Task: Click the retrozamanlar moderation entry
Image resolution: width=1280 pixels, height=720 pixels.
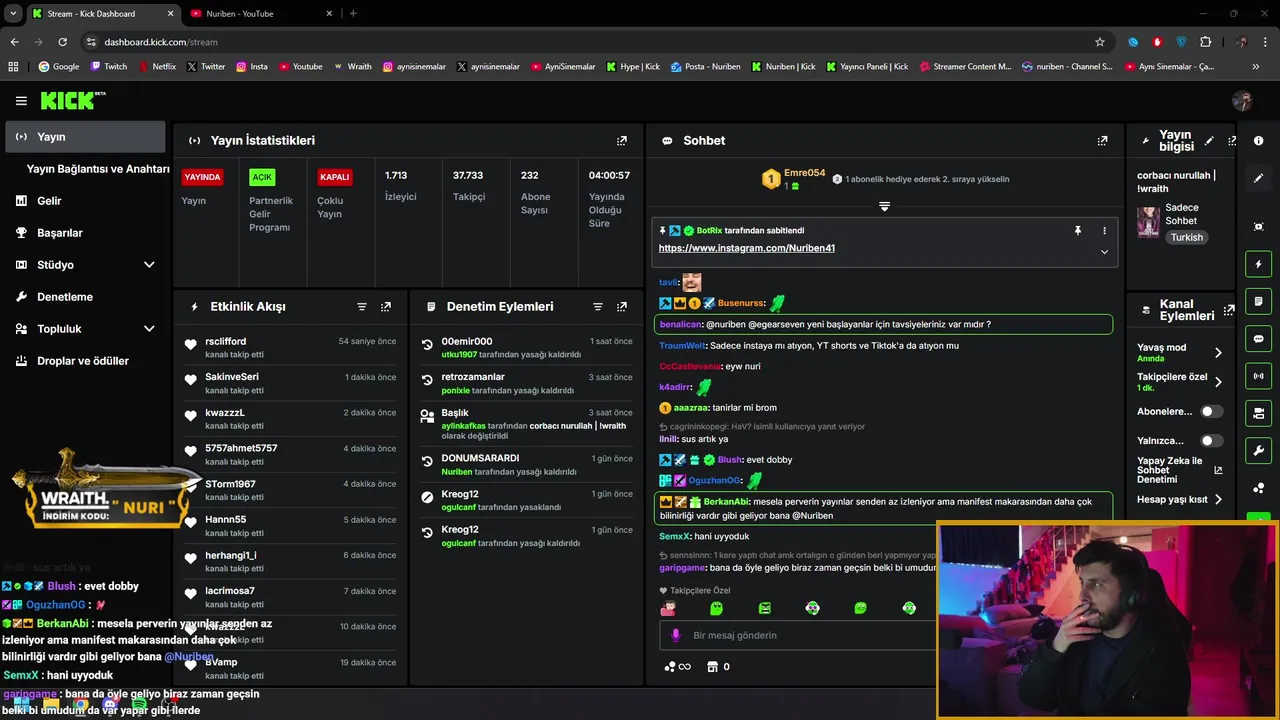Action: point(527,383)
